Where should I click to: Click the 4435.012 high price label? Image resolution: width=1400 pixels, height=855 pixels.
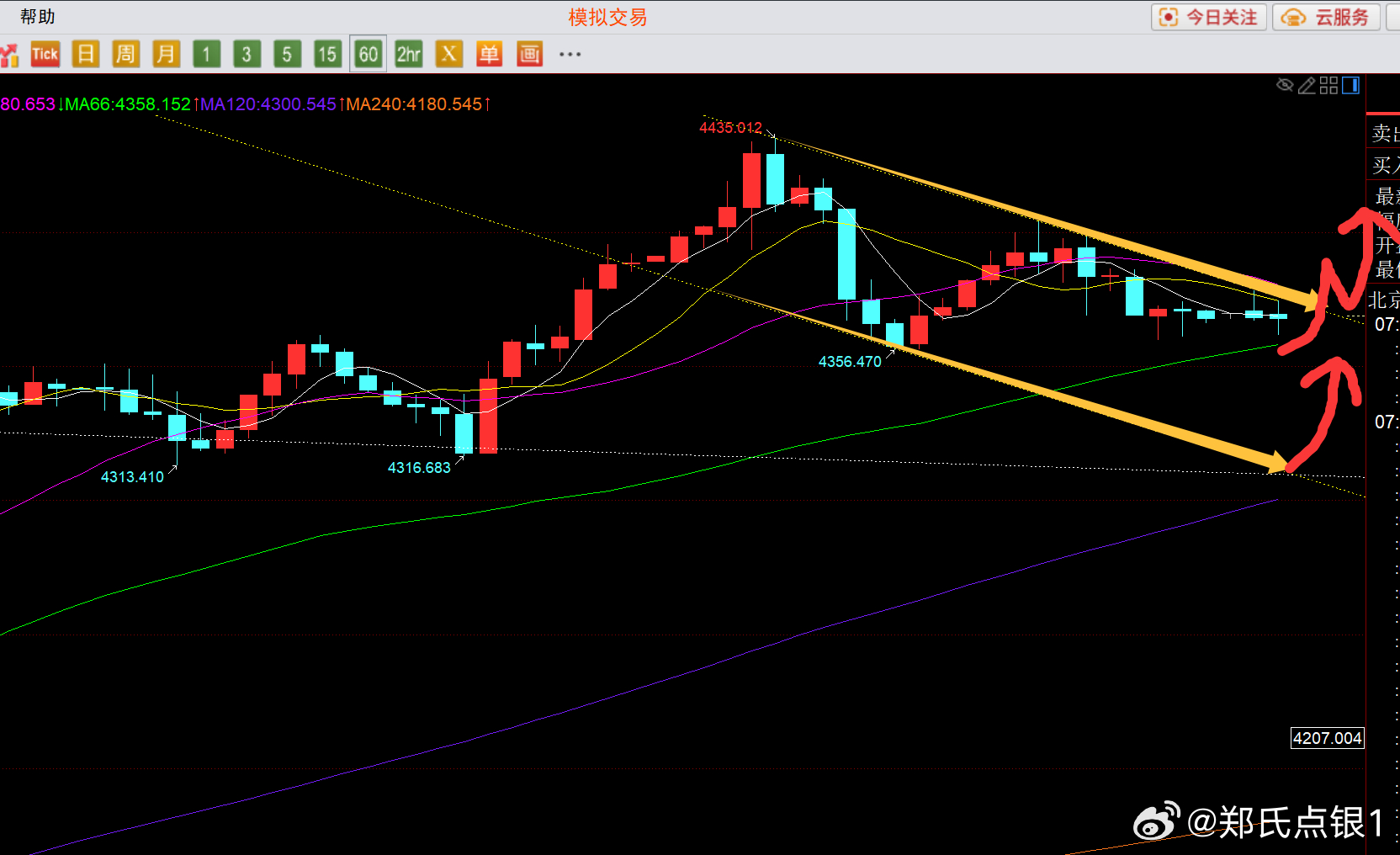tap(730, 128)
